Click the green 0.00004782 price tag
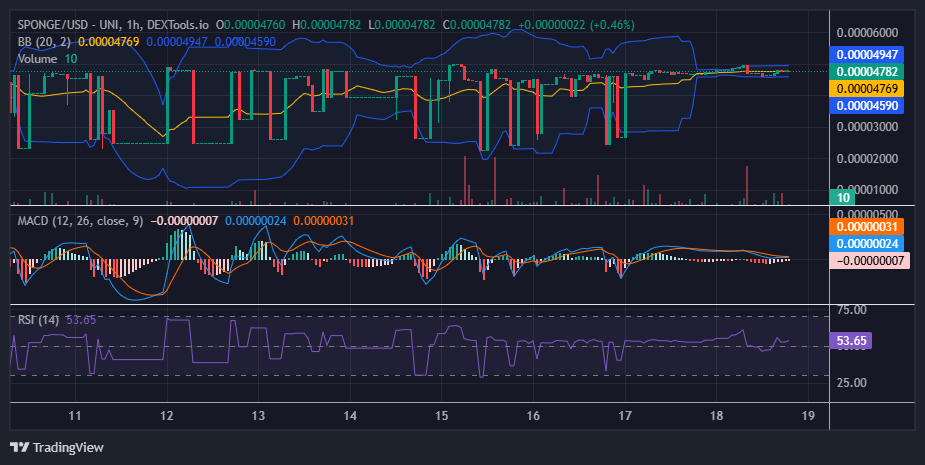925x465 pixels. pyautogui.click(x=867, y=72)
